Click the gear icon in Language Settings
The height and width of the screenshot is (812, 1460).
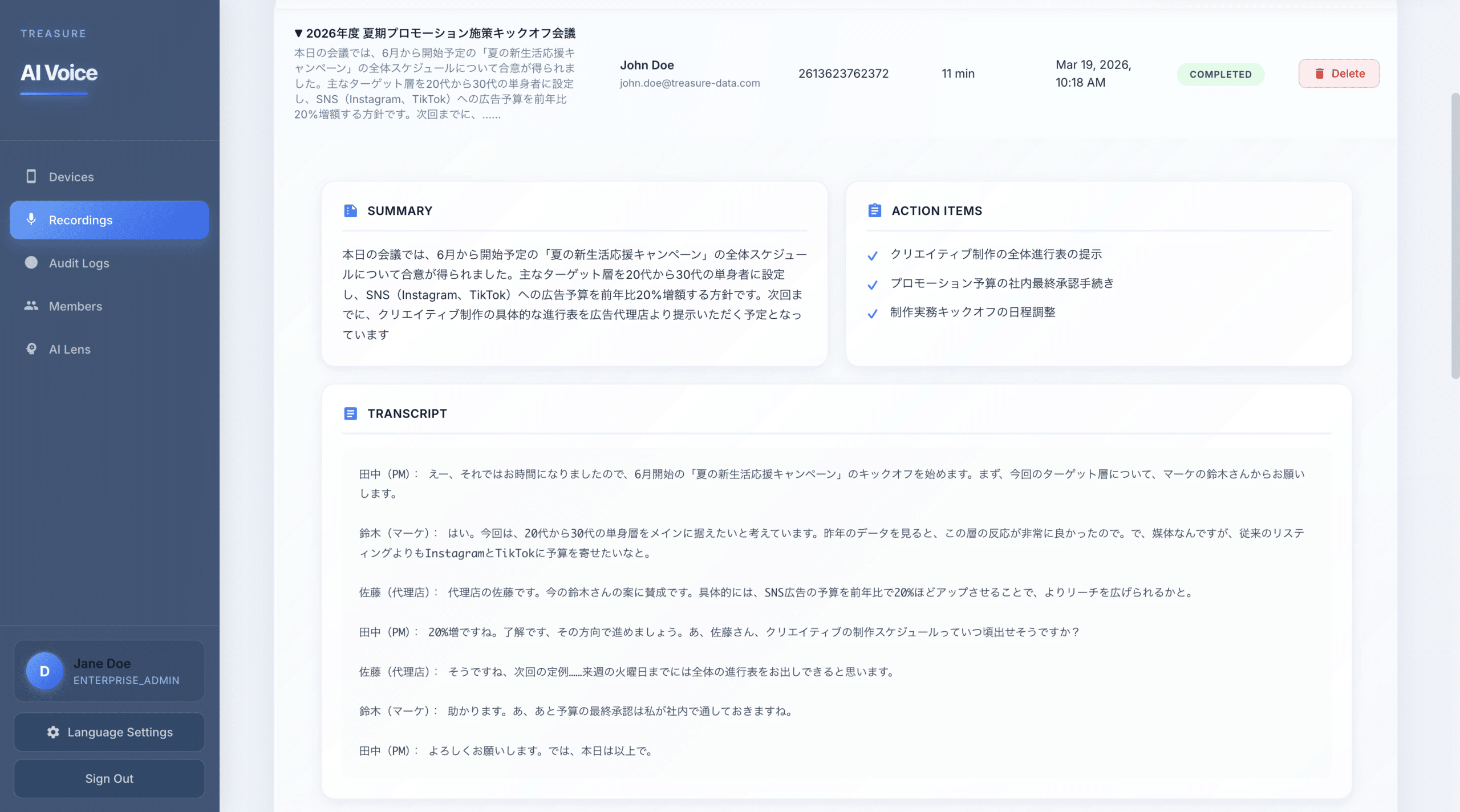pyautogui.click(x=53, y=732)
